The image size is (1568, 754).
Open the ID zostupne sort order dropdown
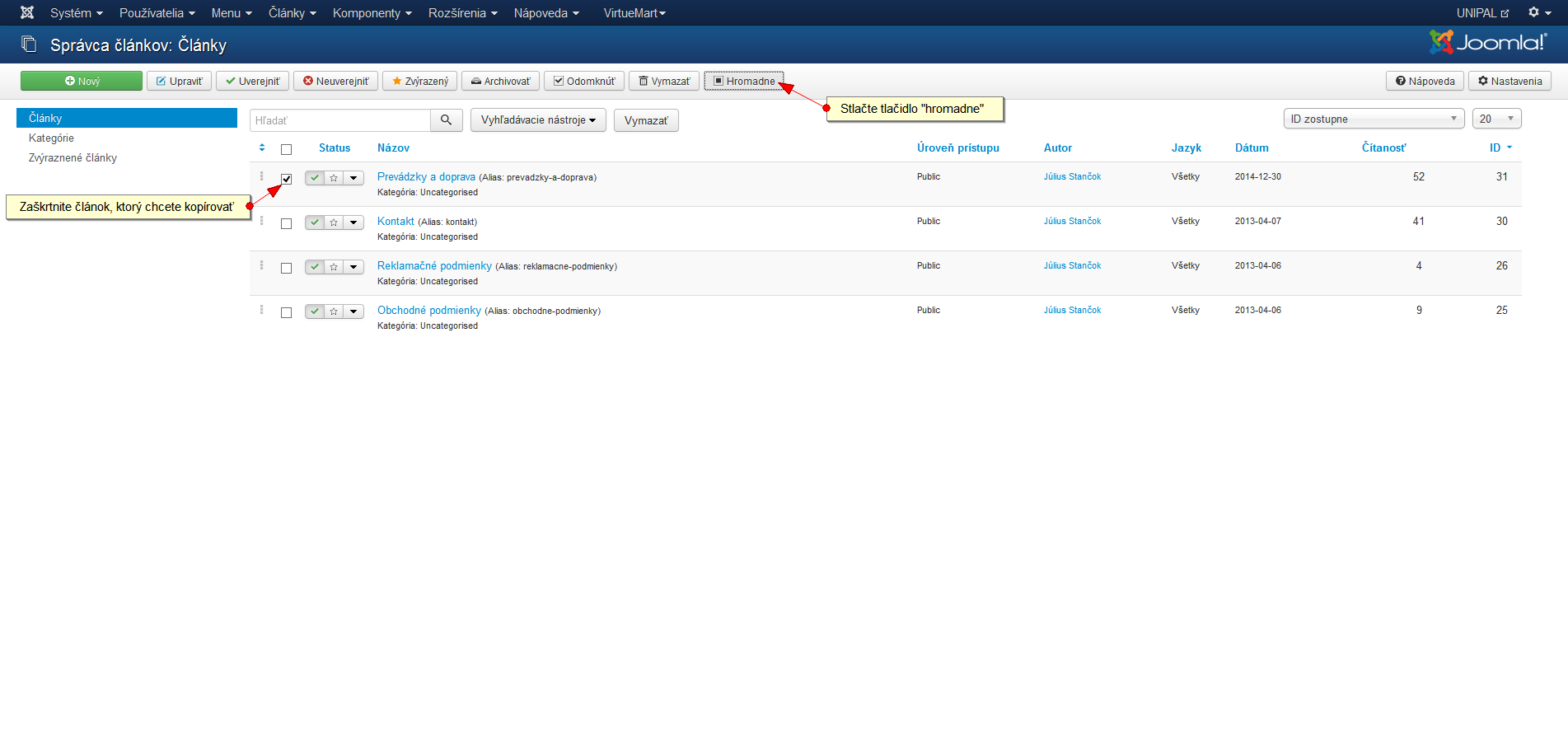[1374, 119]
